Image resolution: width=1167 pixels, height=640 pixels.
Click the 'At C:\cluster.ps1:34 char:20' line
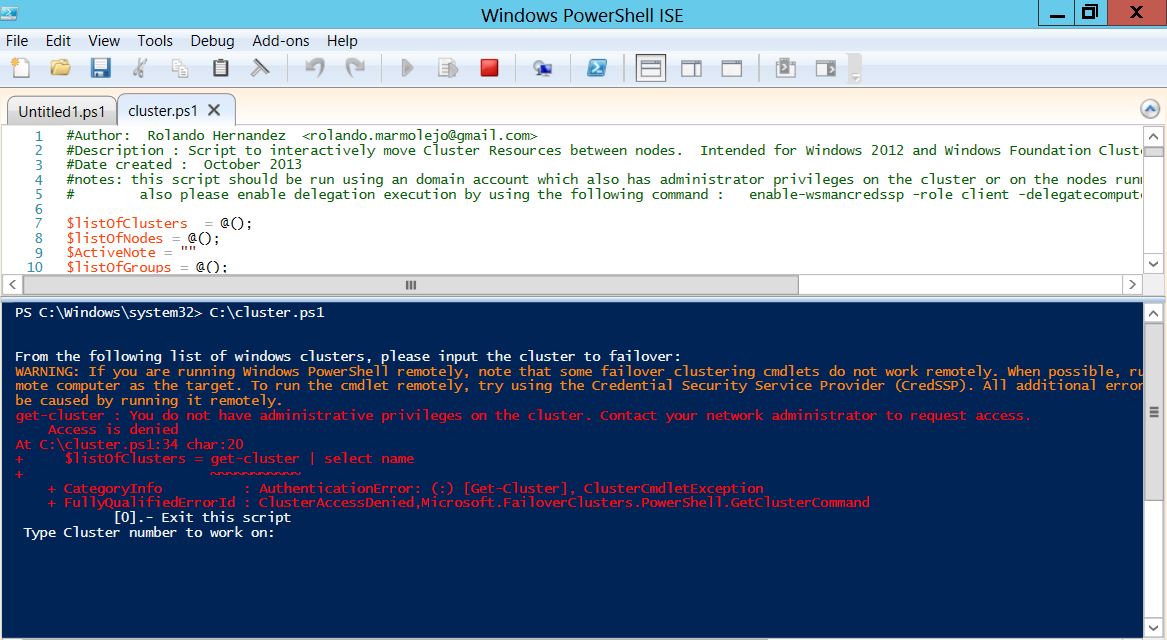(x=130, y=444)
